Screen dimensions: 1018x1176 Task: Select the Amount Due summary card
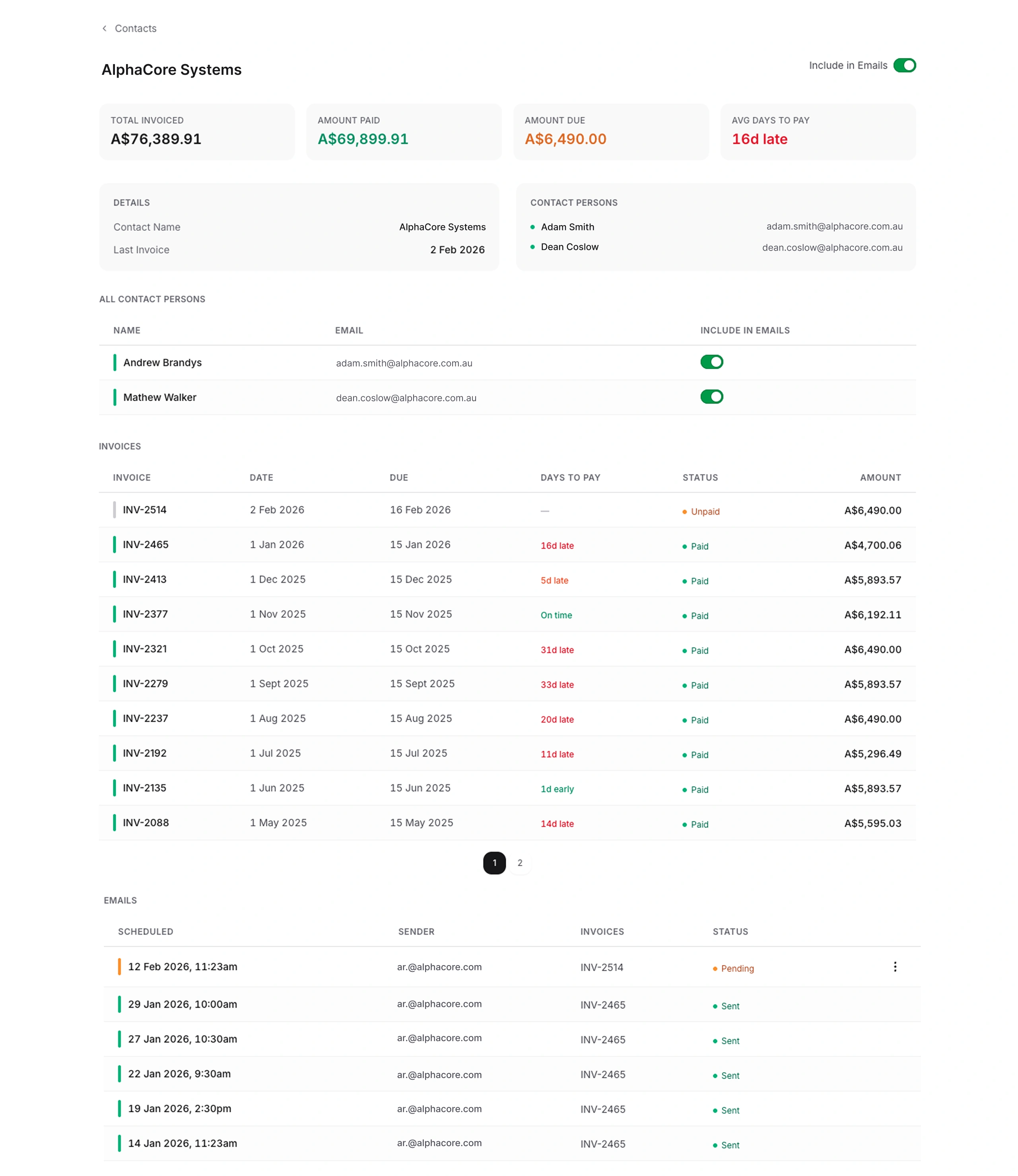[611, 132]
